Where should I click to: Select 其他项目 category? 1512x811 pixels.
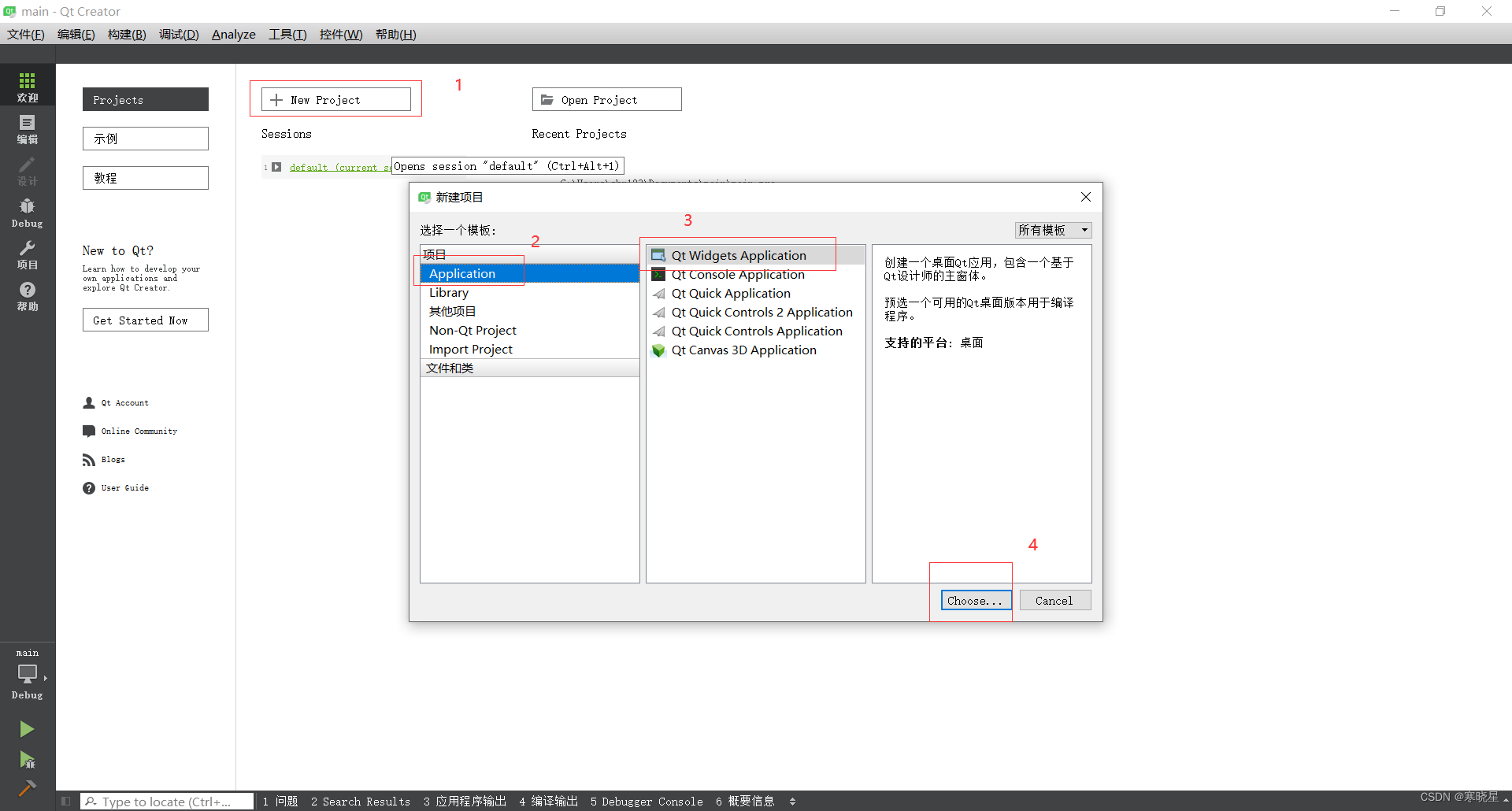click(529, 311)
